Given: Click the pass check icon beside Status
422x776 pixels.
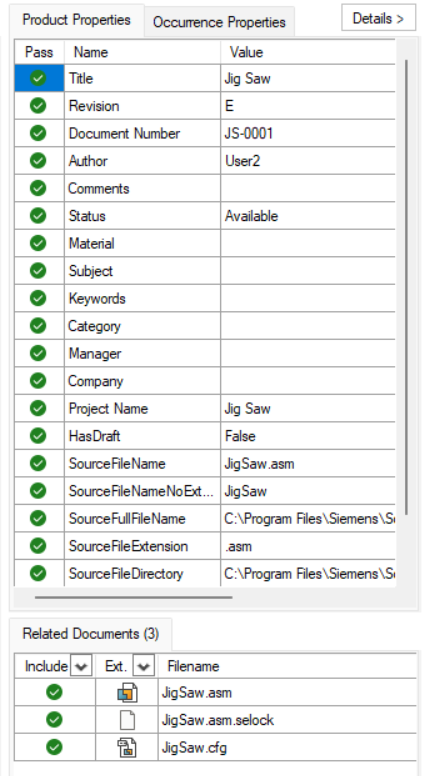Looking at the screenshot, I should 38,216.
